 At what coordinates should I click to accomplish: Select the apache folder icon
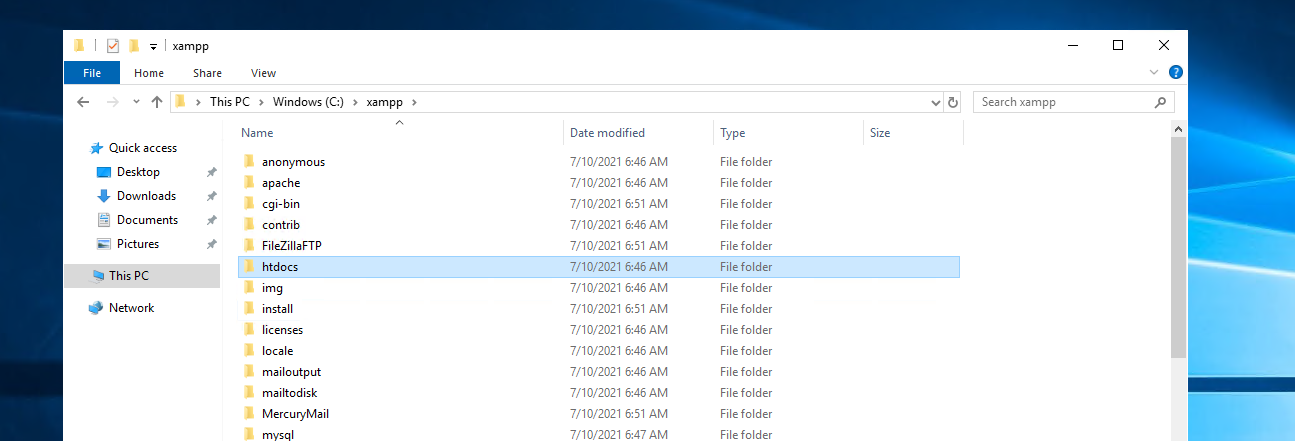(x=250, y=182)
